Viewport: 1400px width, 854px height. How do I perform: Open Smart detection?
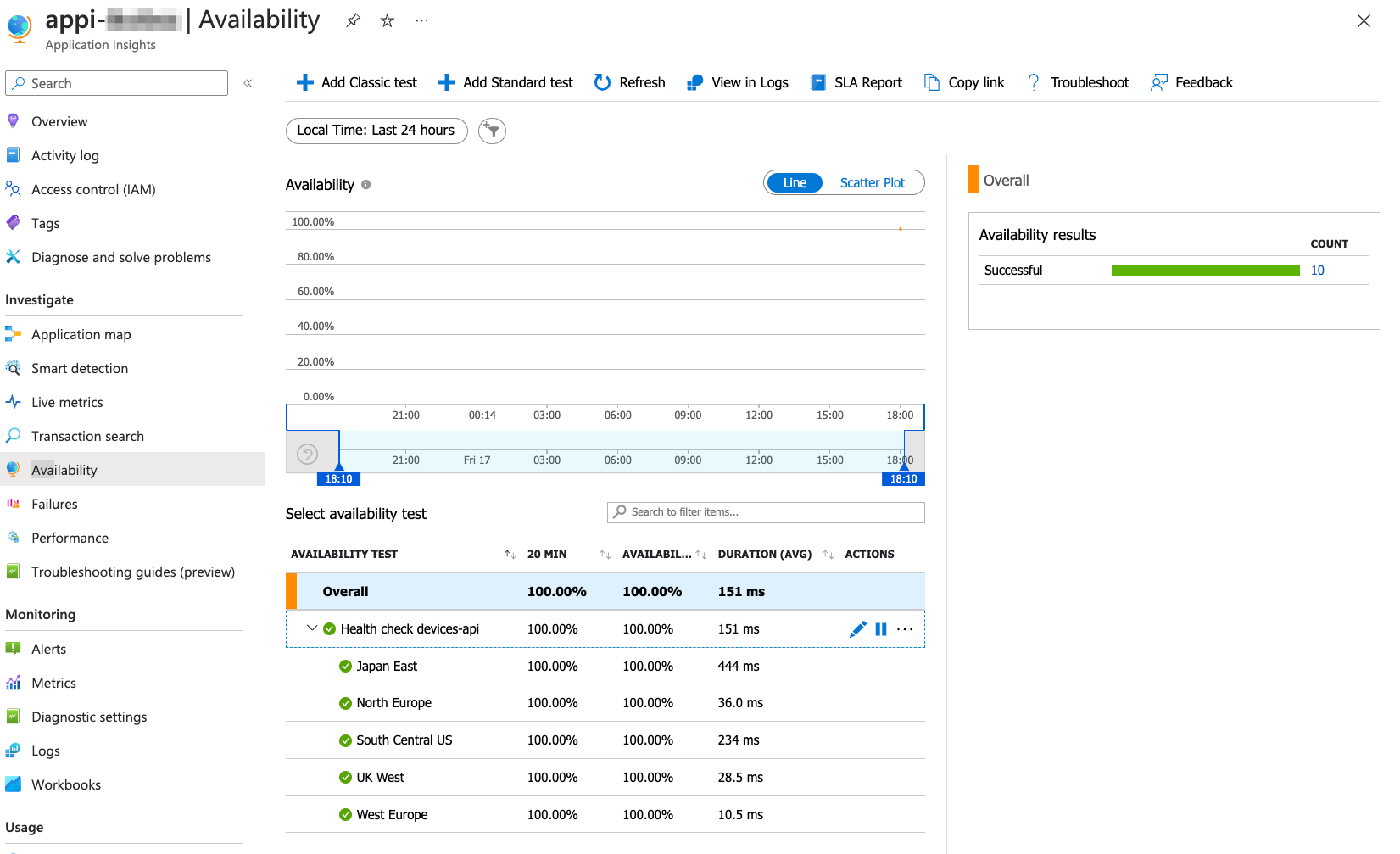(x=80, y=368)
